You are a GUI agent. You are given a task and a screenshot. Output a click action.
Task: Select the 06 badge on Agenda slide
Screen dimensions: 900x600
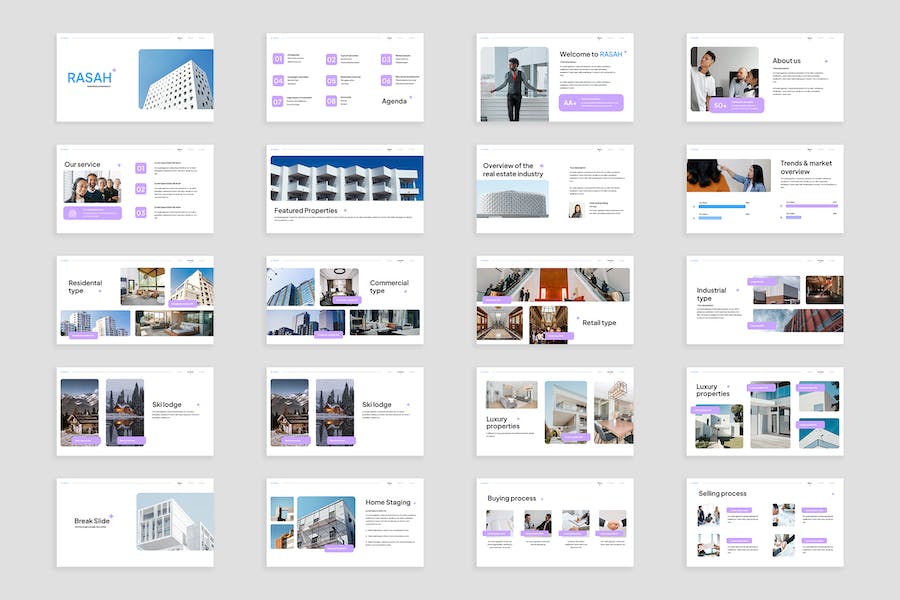tap(386, 80)
